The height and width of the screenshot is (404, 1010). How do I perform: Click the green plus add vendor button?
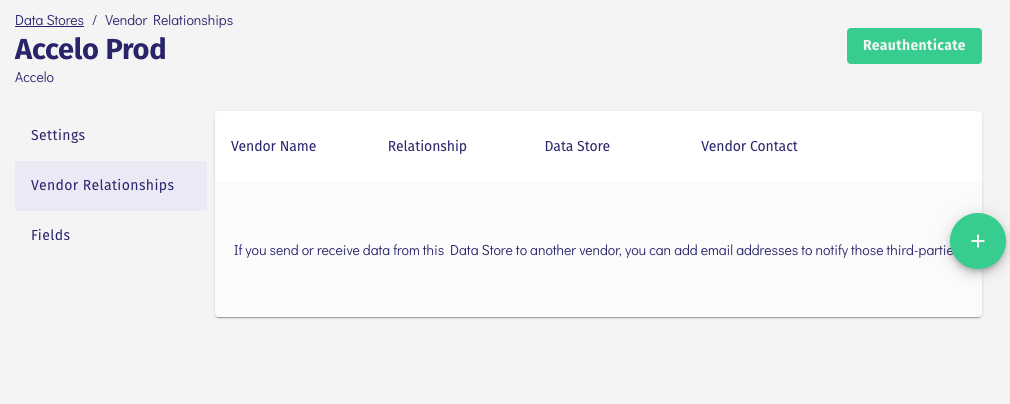(x=977, y=241)
